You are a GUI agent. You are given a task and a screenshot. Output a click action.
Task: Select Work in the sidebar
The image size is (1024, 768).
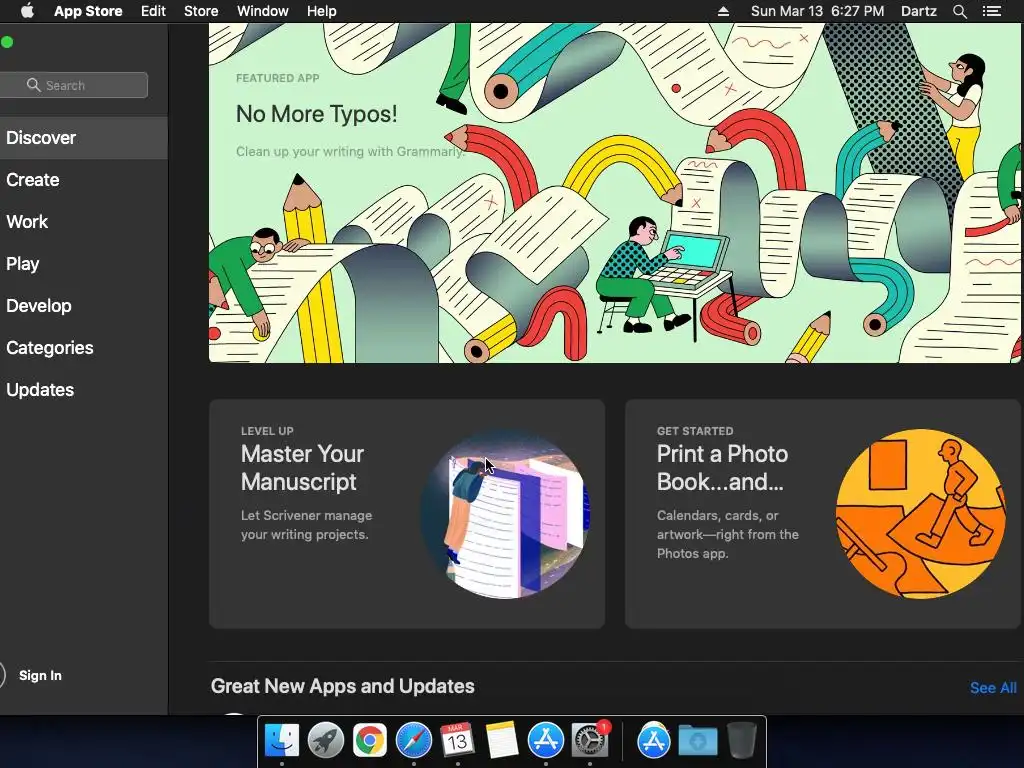click(x=84, y=221)
